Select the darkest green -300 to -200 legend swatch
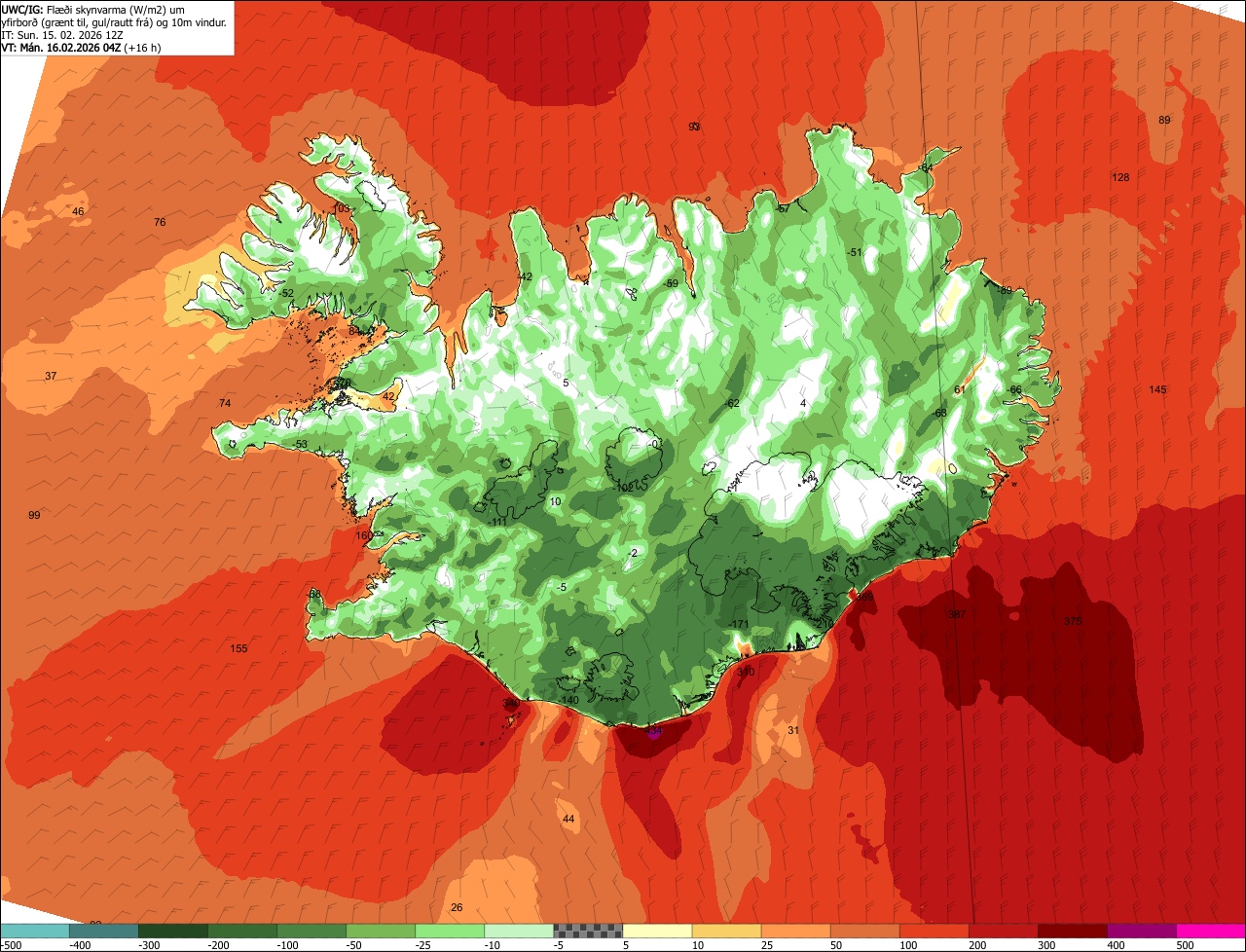1246x952 pixels. 173,931
